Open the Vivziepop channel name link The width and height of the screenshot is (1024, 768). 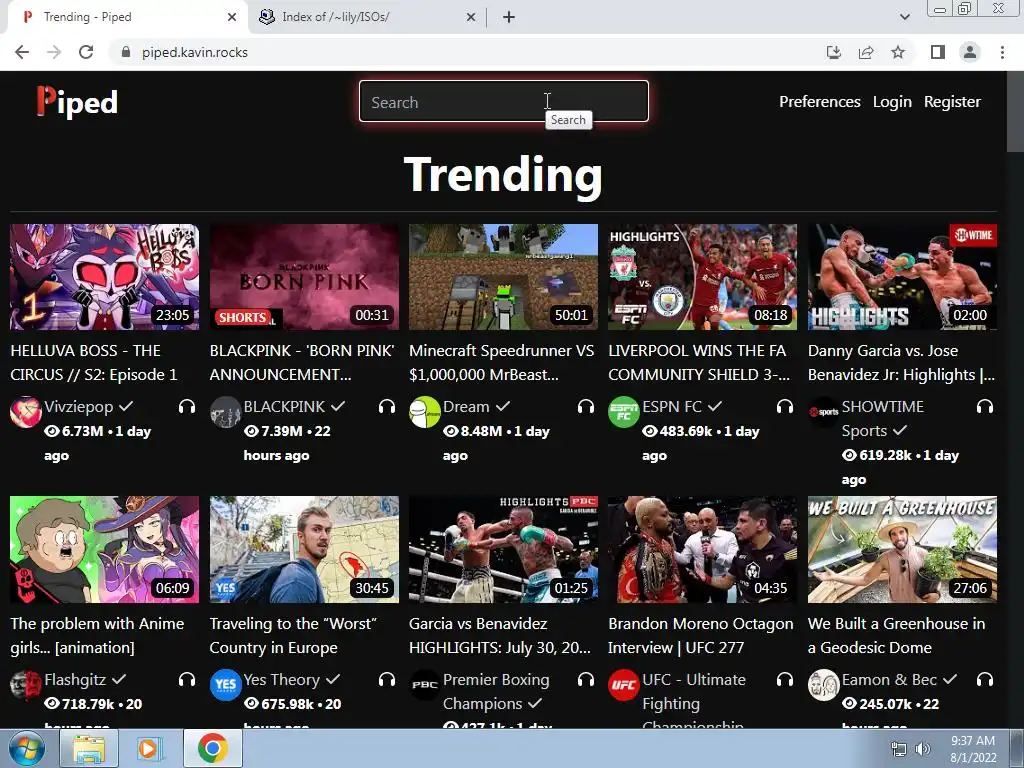(79, 407)
